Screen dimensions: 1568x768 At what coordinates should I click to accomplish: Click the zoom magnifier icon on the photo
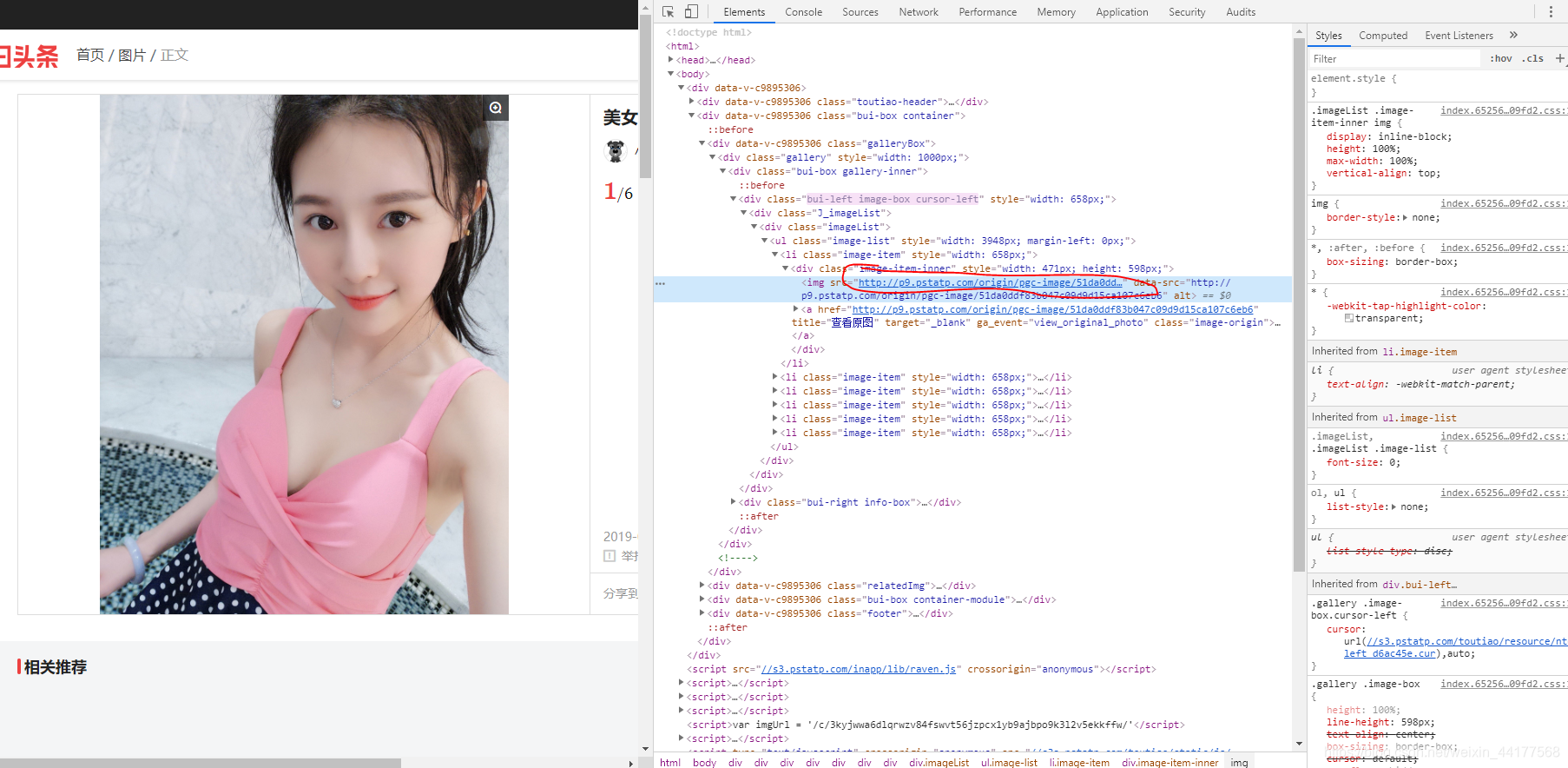[x=496, y=108]
